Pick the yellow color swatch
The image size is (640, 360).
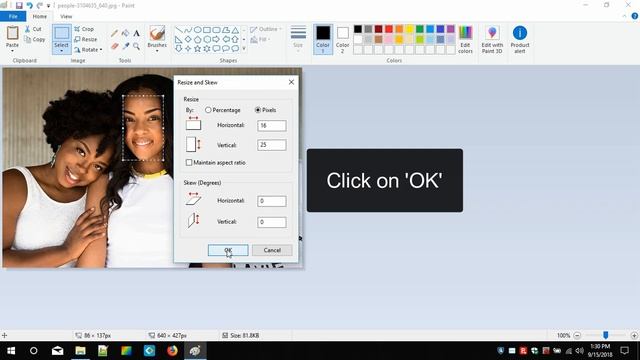click(x=409, y=29)
